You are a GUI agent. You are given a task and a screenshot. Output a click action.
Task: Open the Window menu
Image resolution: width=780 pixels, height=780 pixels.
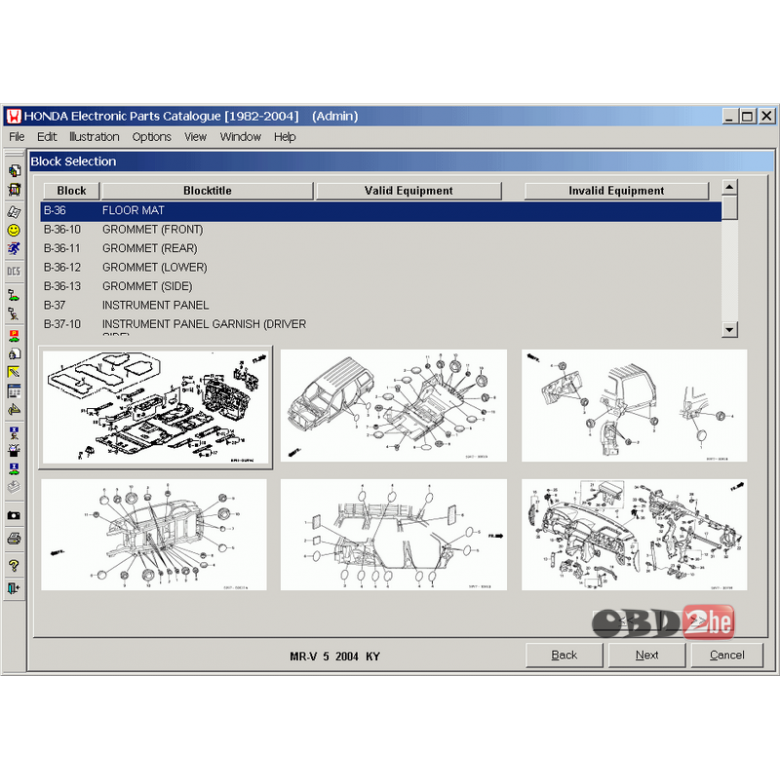coord(240,137)
